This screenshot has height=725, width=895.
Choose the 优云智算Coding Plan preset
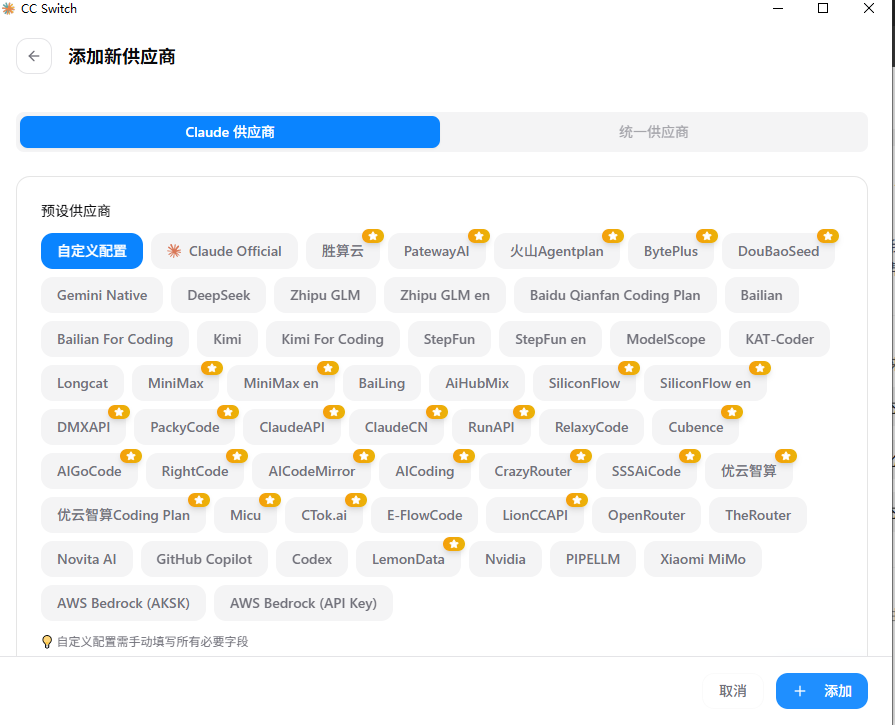pyautogui.click(x=123, y=514)
